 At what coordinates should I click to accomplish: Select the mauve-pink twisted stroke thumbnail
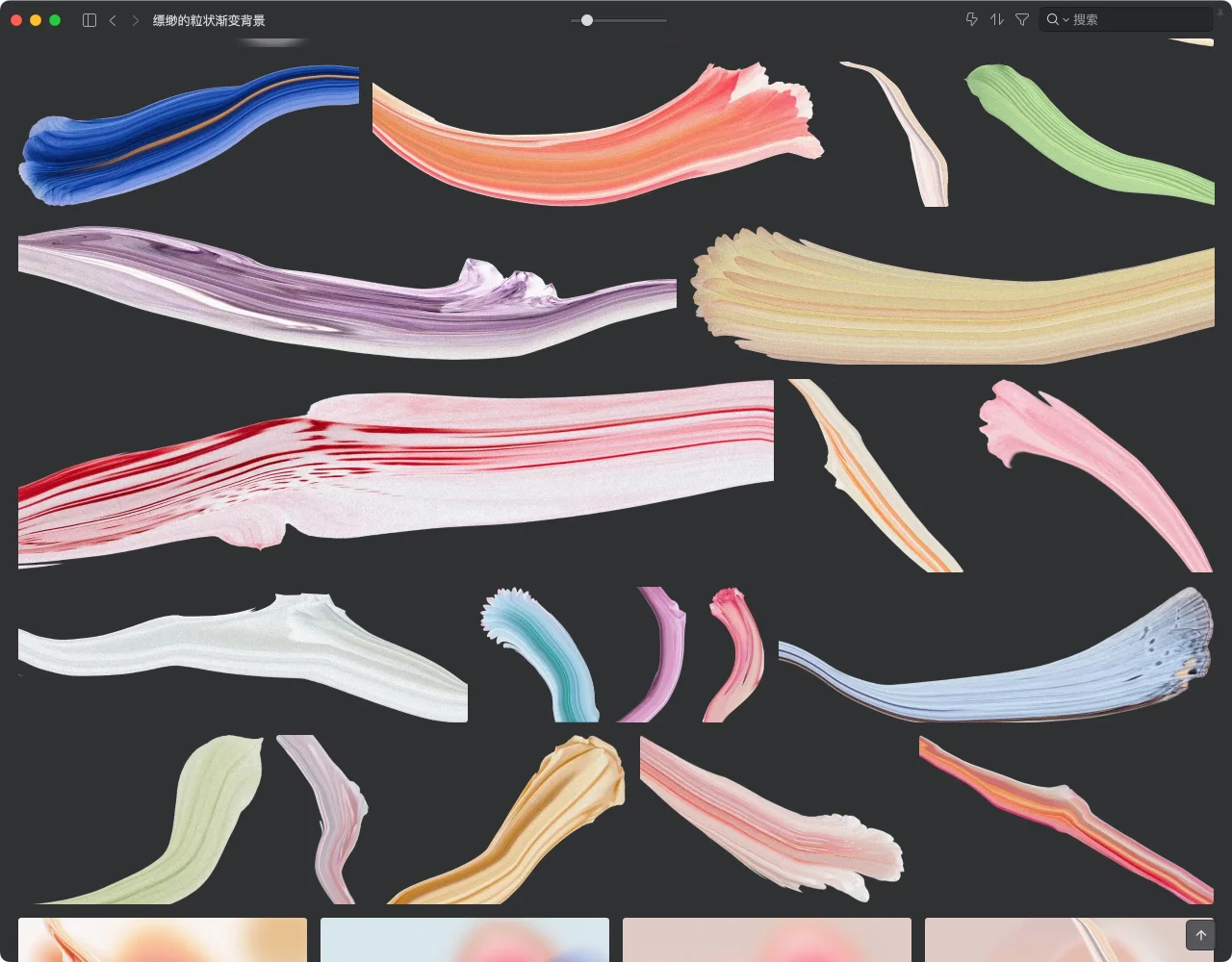click(322, 820)
